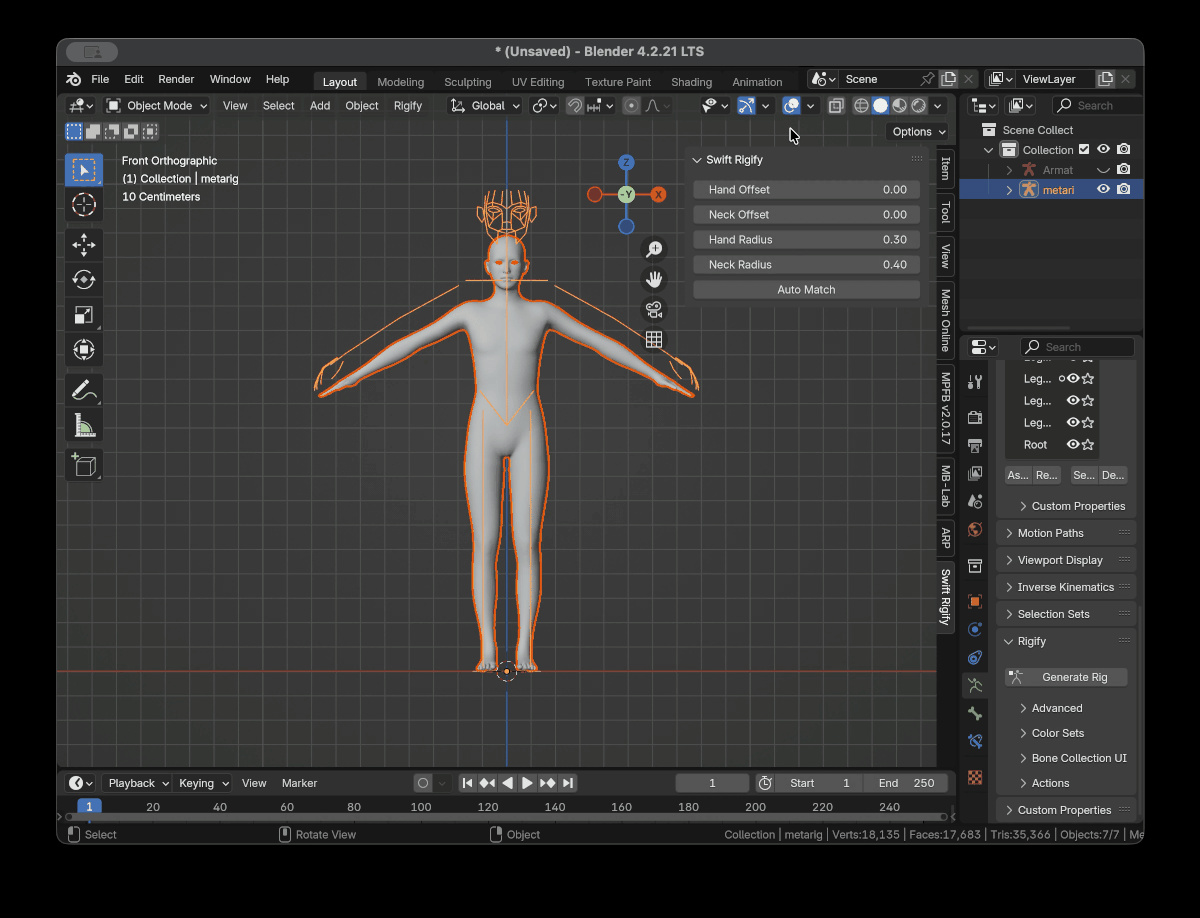Hide metarig in viewport via eye icon
Image resolution: width=1200 pixels, height=918 pixels.
tap(1103, 189)
